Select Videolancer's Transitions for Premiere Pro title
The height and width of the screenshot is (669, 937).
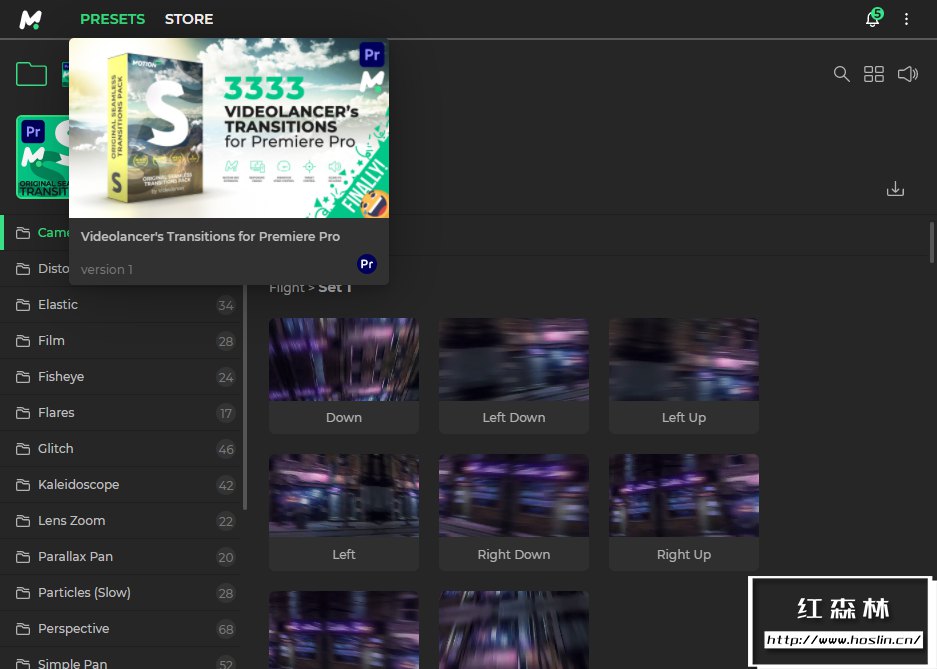click(210, 237)
